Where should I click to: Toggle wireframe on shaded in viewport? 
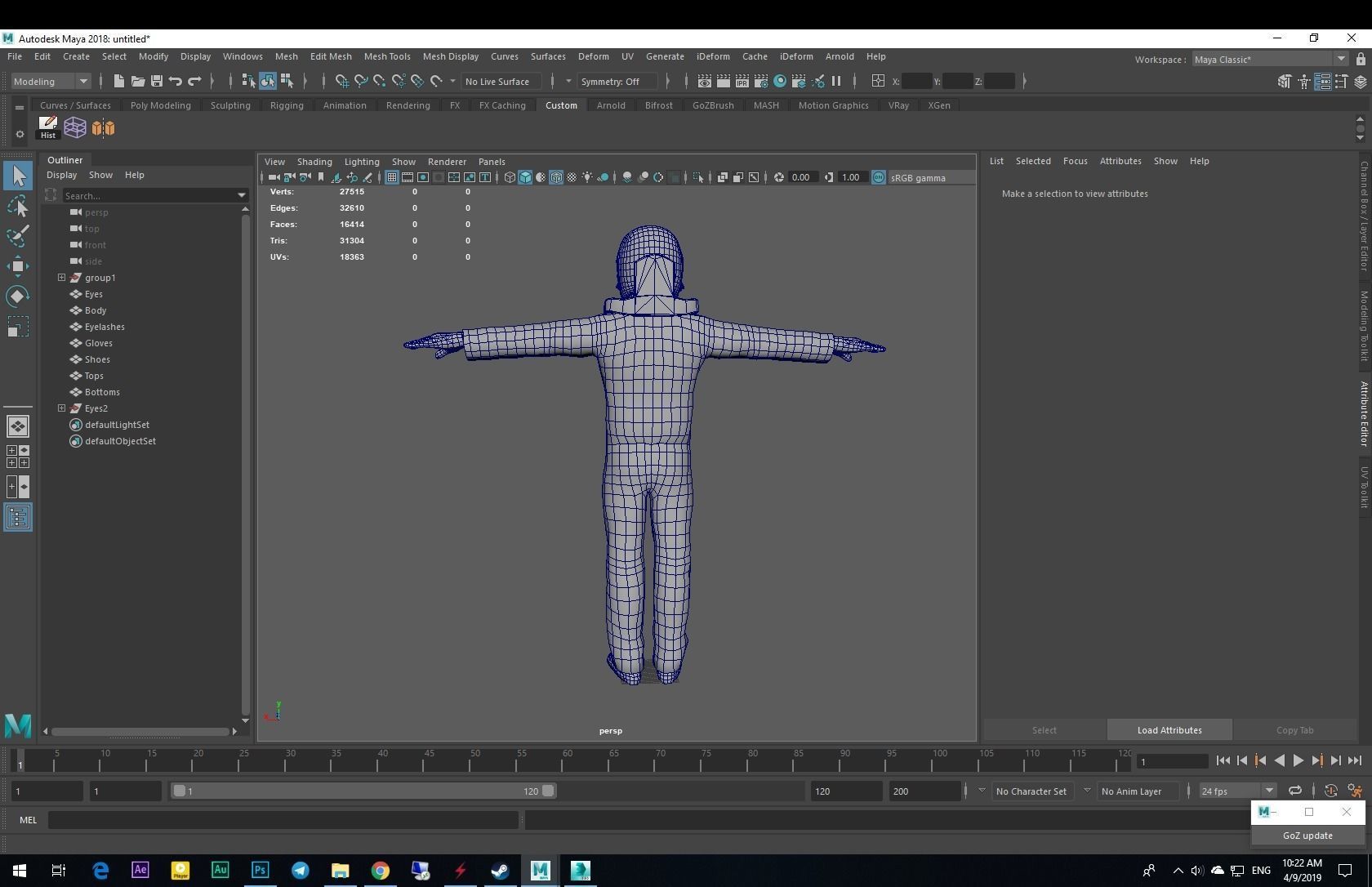click(556, 177)
